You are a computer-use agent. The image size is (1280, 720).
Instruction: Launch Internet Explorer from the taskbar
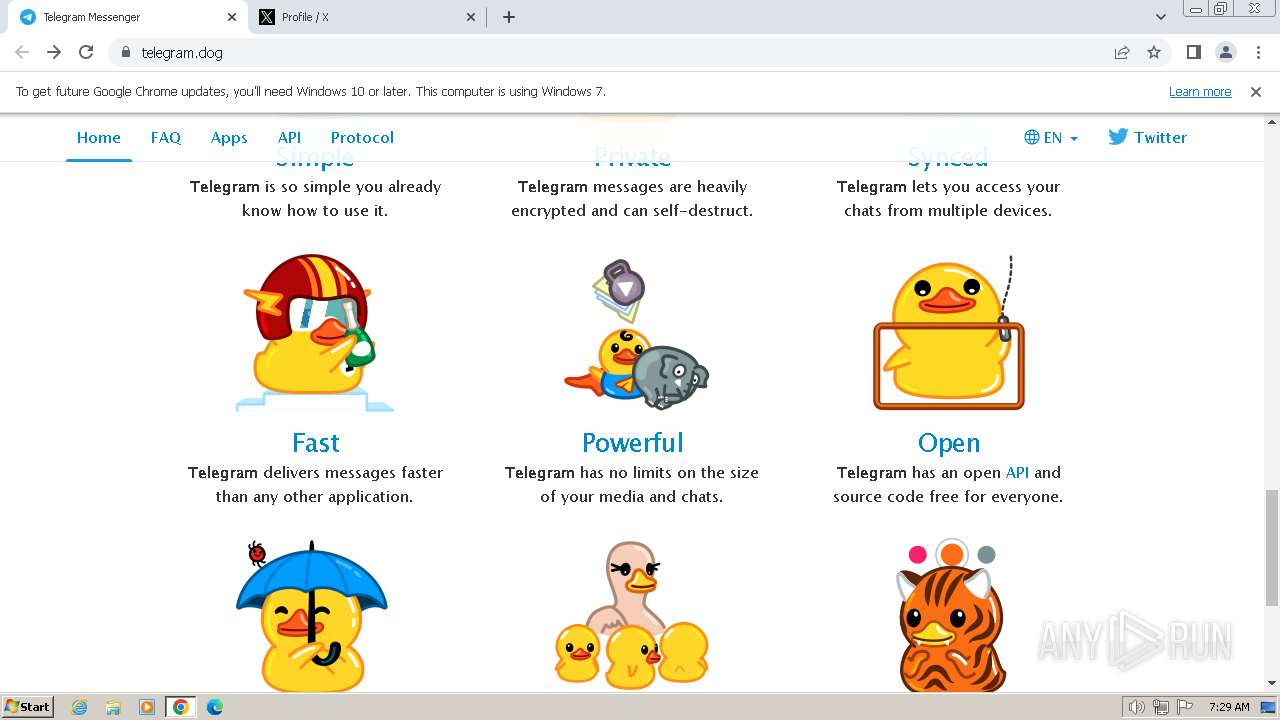coord(79,707)
